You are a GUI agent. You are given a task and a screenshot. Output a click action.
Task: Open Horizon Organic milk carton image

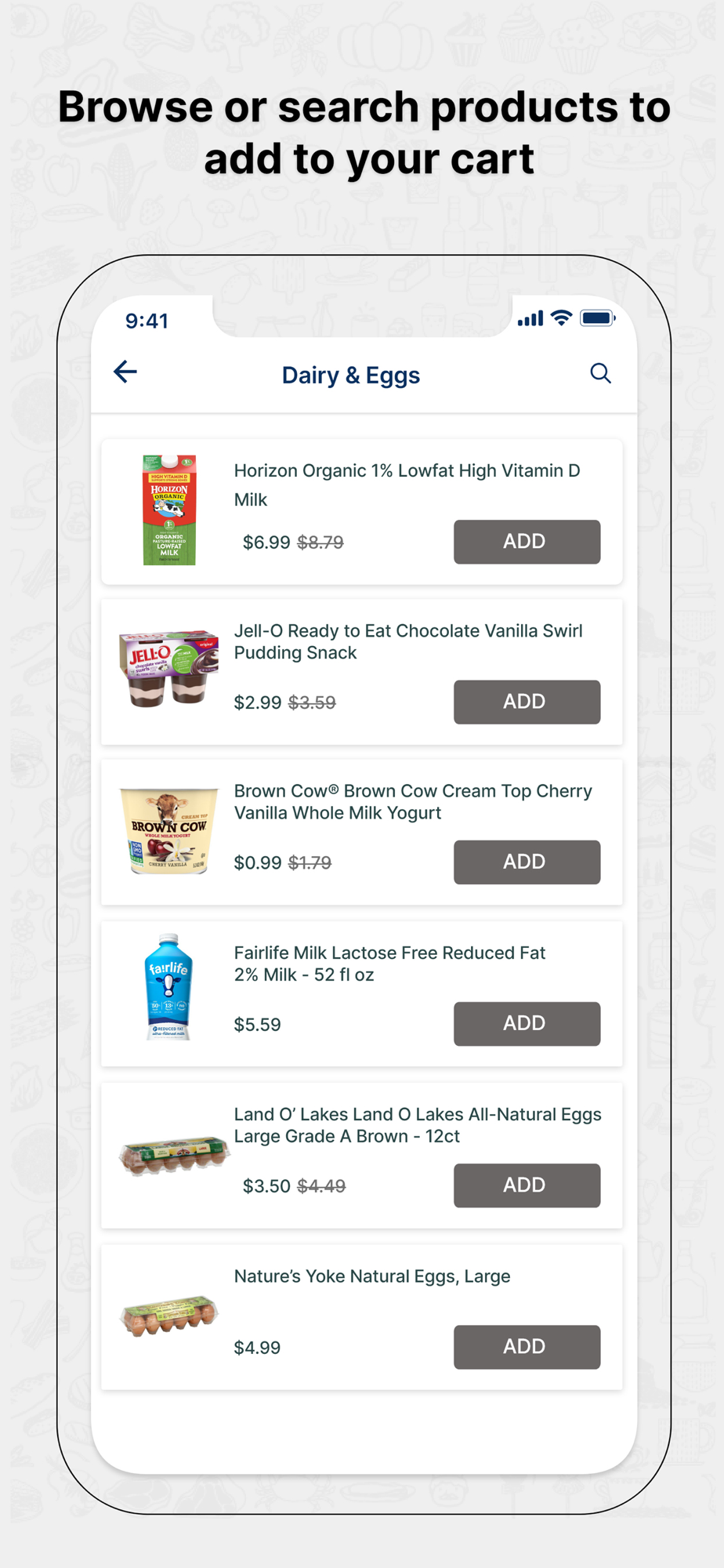(x=169, y=510)
